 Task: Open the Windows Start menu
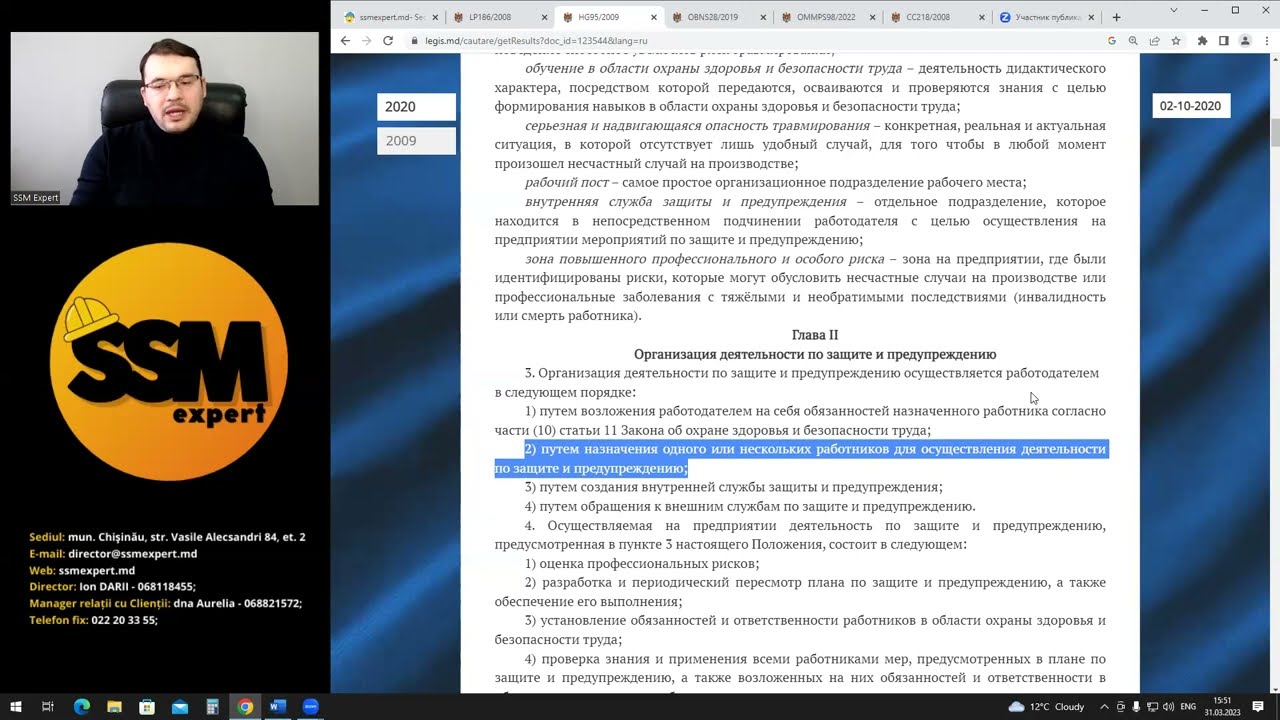16,706
